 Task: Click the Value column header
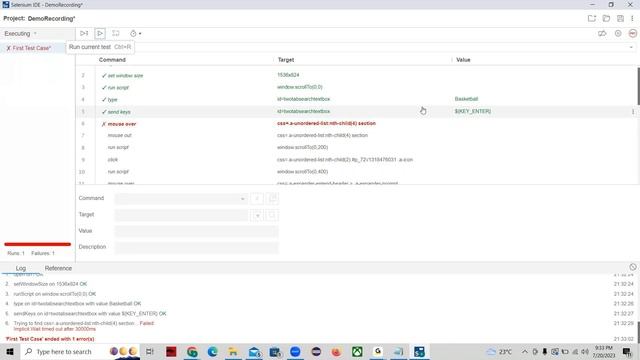463,60
